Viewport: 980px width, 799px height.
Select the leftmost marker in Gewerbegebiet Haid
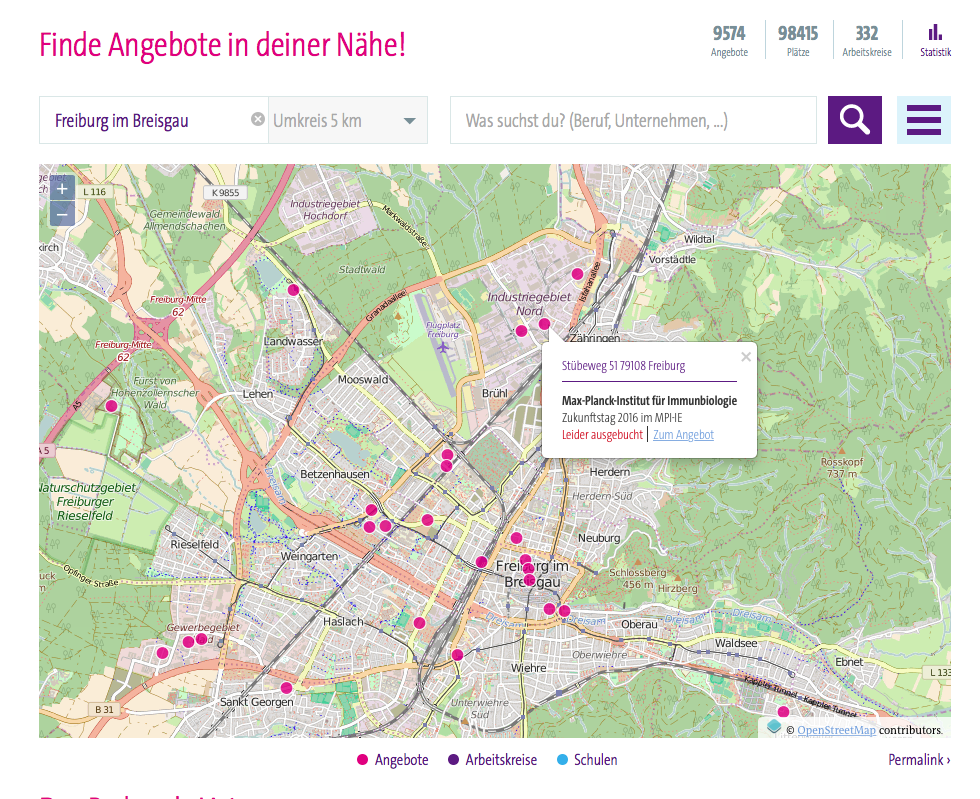point(162,653)
